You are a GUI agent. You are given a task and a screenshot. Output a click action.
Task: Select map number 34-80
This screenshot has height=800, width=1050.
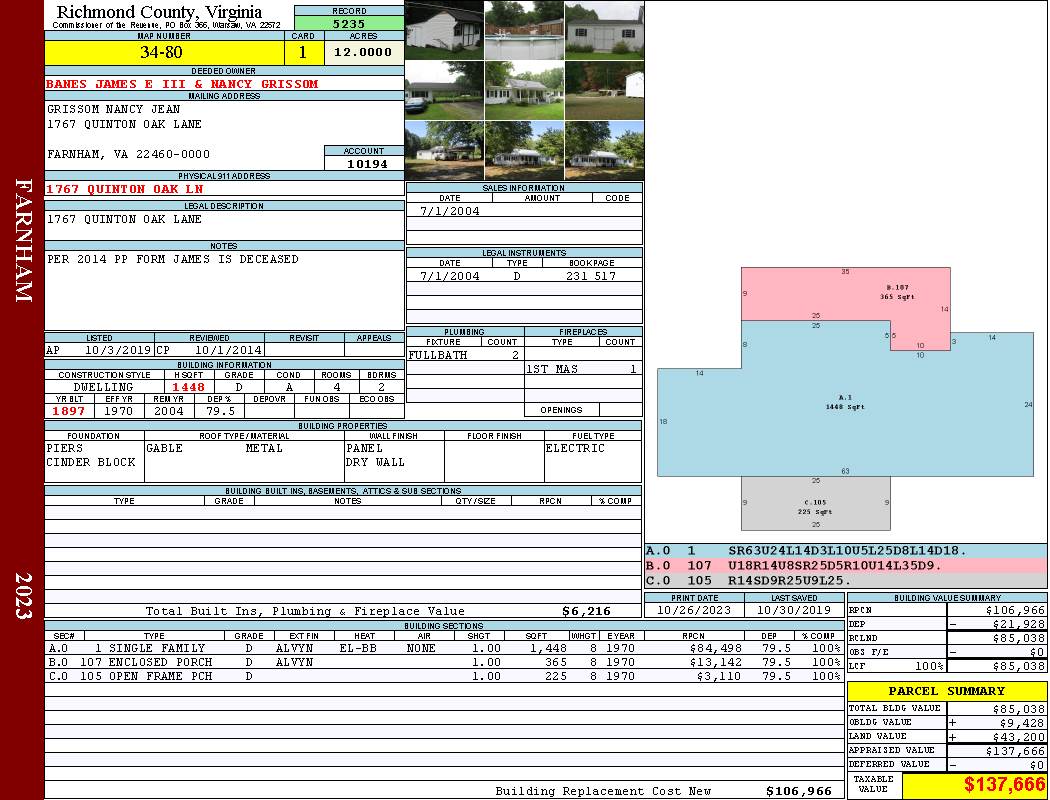pos(161,52)
